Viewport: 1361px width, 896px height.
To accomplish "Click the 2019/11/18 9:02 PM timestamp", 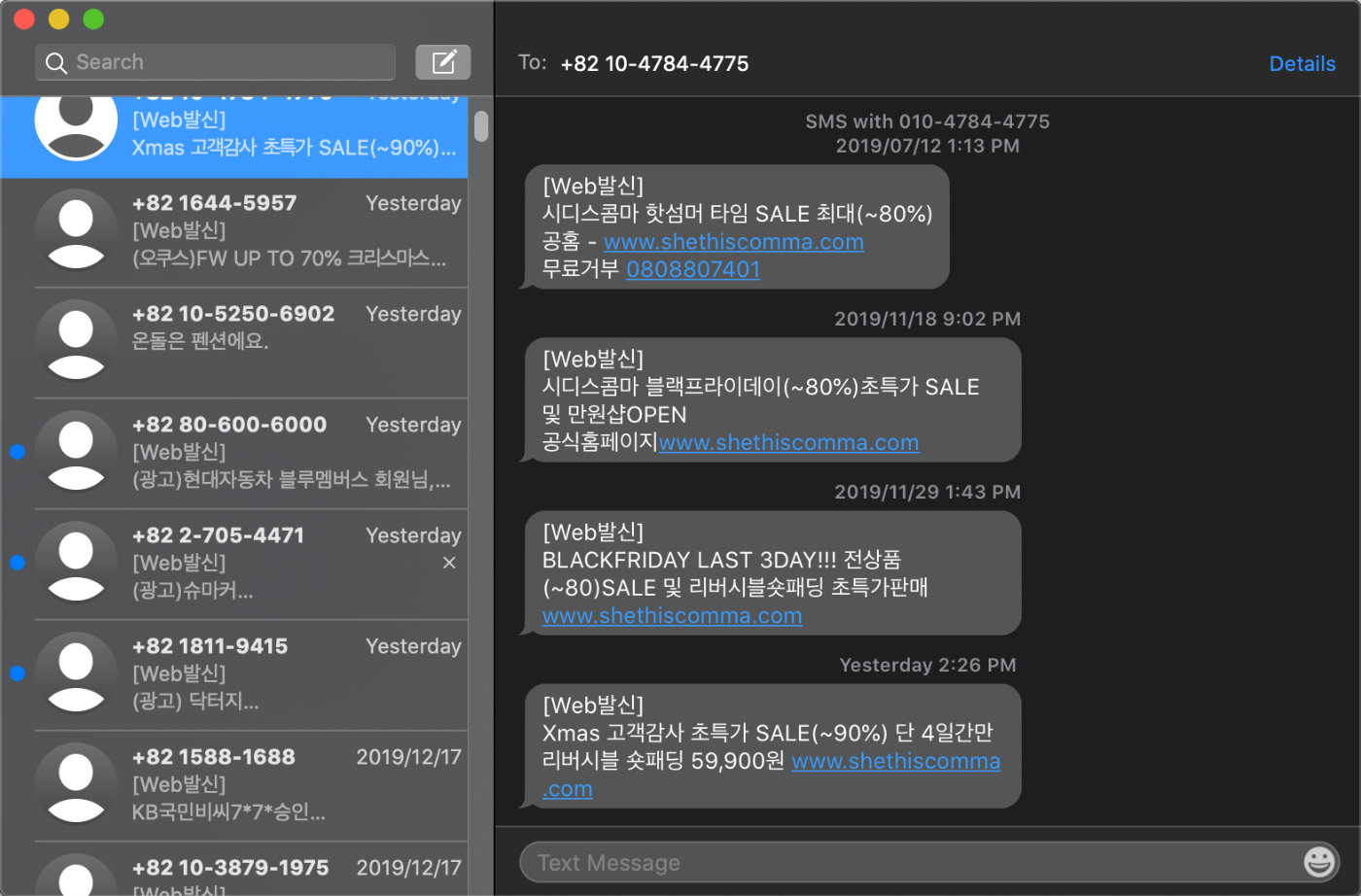I will [x=927, y=319].
